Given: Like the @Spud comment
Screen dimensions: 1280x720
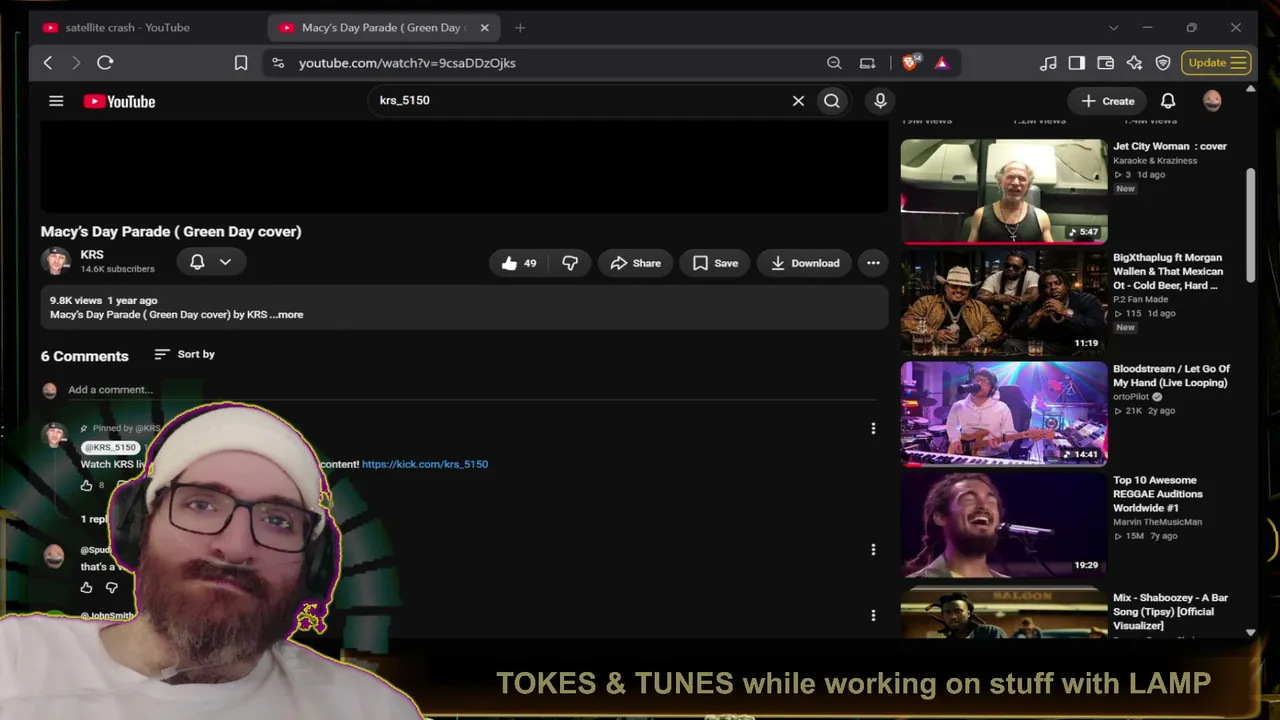Looking at the screenshot, I should [86, 587].
